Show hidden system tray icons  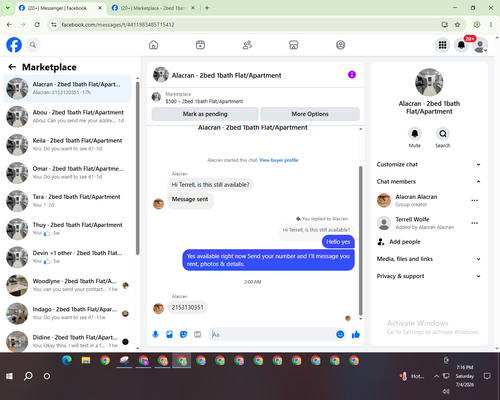pos(436,376)
